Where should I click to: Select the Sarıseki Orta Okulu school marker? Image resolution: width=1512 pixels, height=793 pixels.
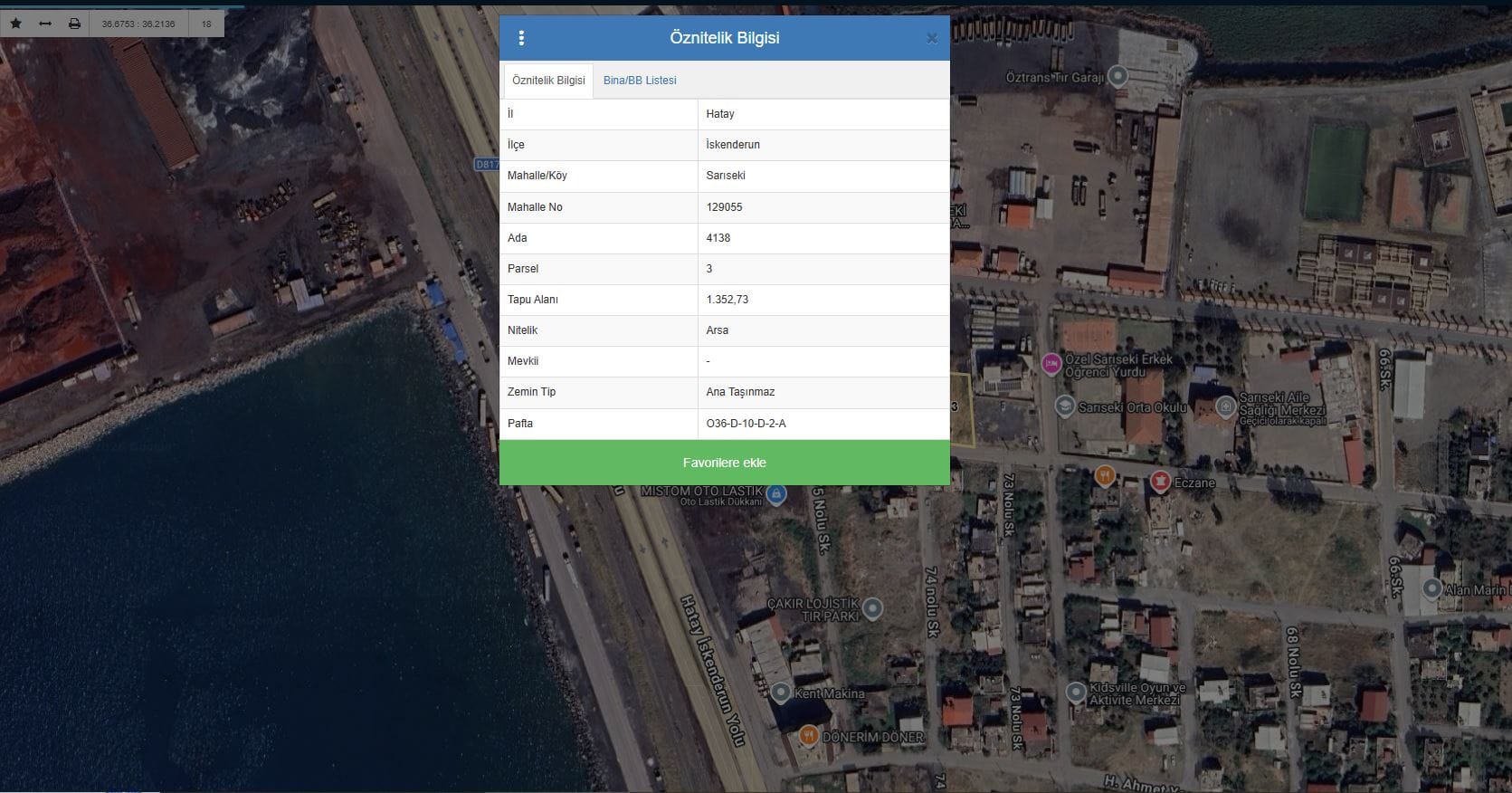coord(1065,406)
